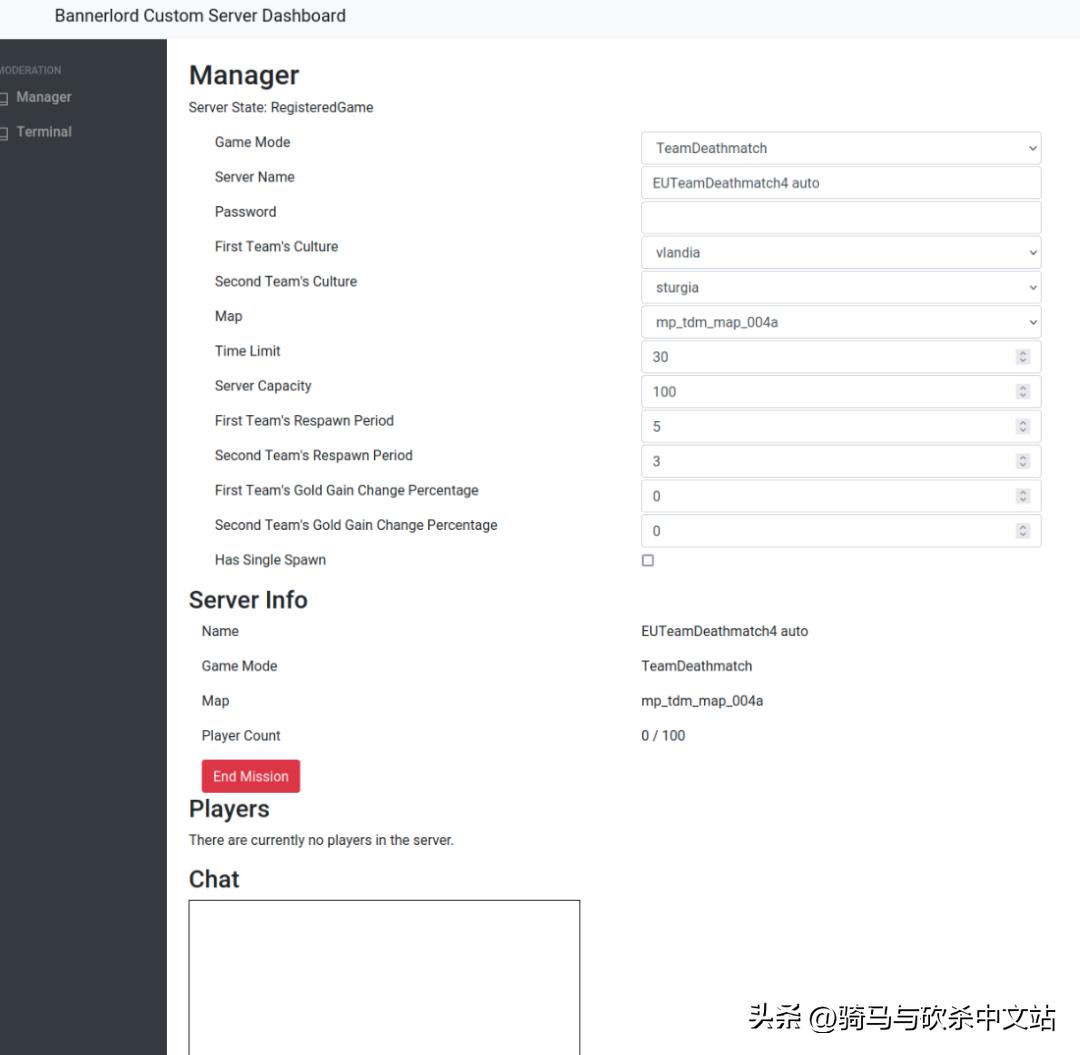Viewport: 1080px width, 1055px height.
Task: Click inside the Chat box
Action: click(x=384, y=976)
